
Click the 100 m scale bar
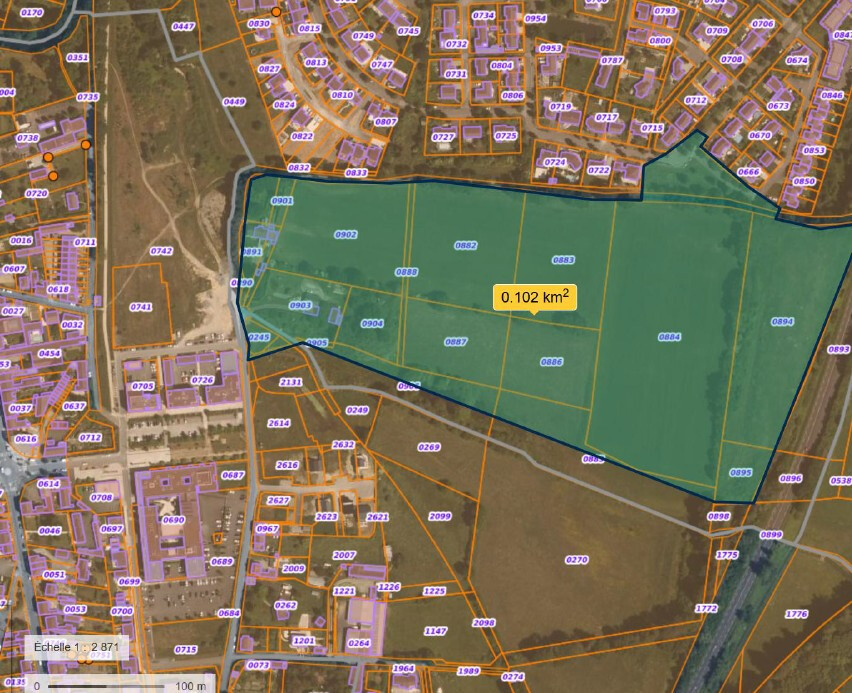tap(120, 686)
